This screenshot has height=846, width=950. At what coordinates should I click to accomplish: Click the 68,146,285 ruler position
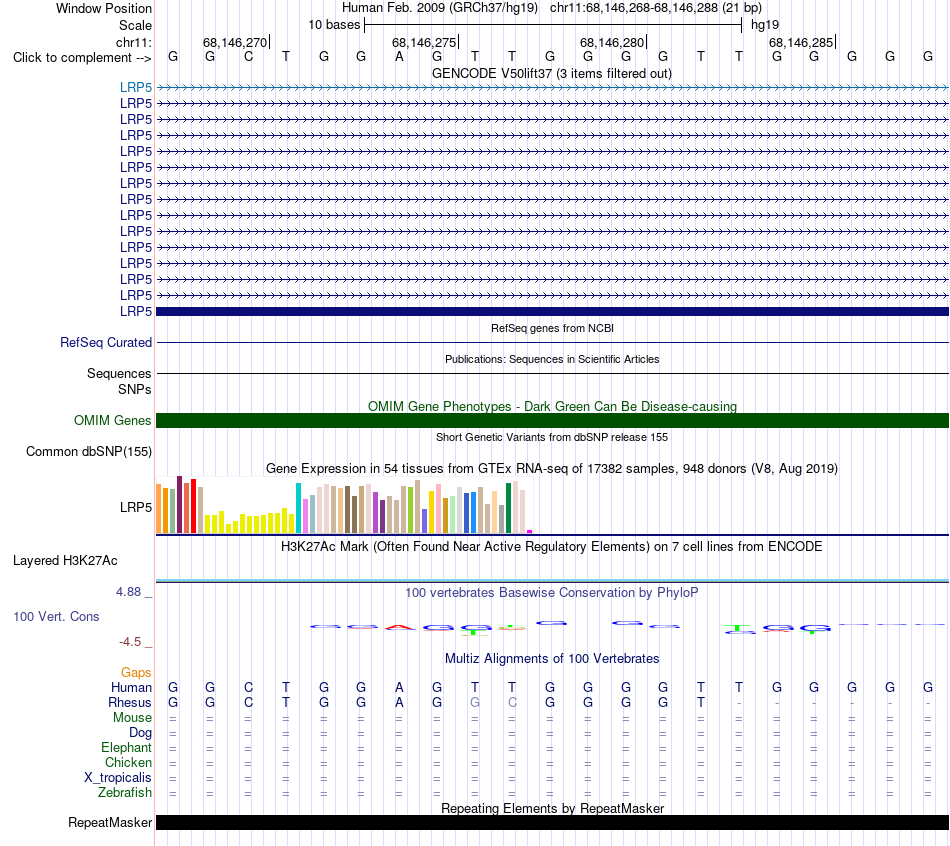pos(801,42)
